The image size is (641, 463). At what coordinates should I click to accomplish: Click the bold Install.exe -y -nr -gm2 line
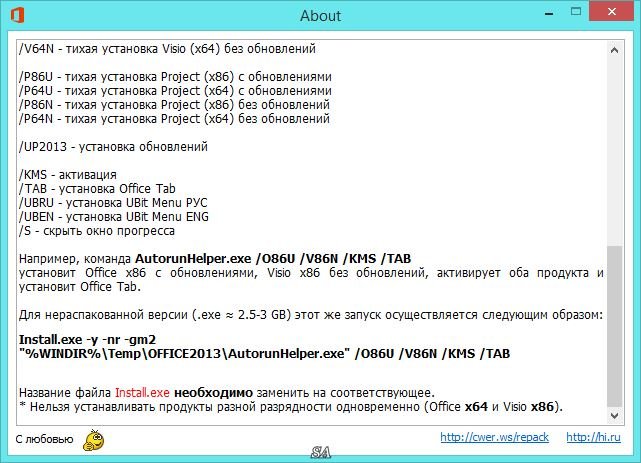87,340
